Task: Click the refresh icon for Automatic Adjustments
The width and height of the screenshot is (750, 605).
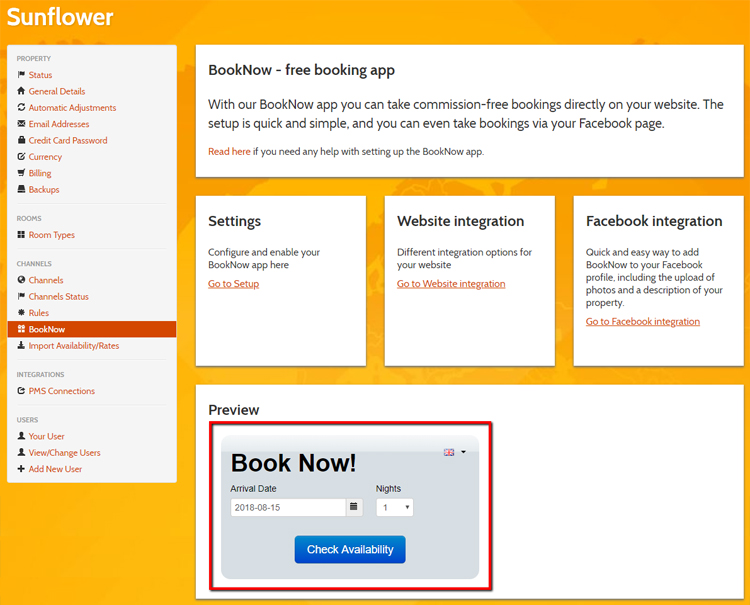Action: tap(21, 107)
